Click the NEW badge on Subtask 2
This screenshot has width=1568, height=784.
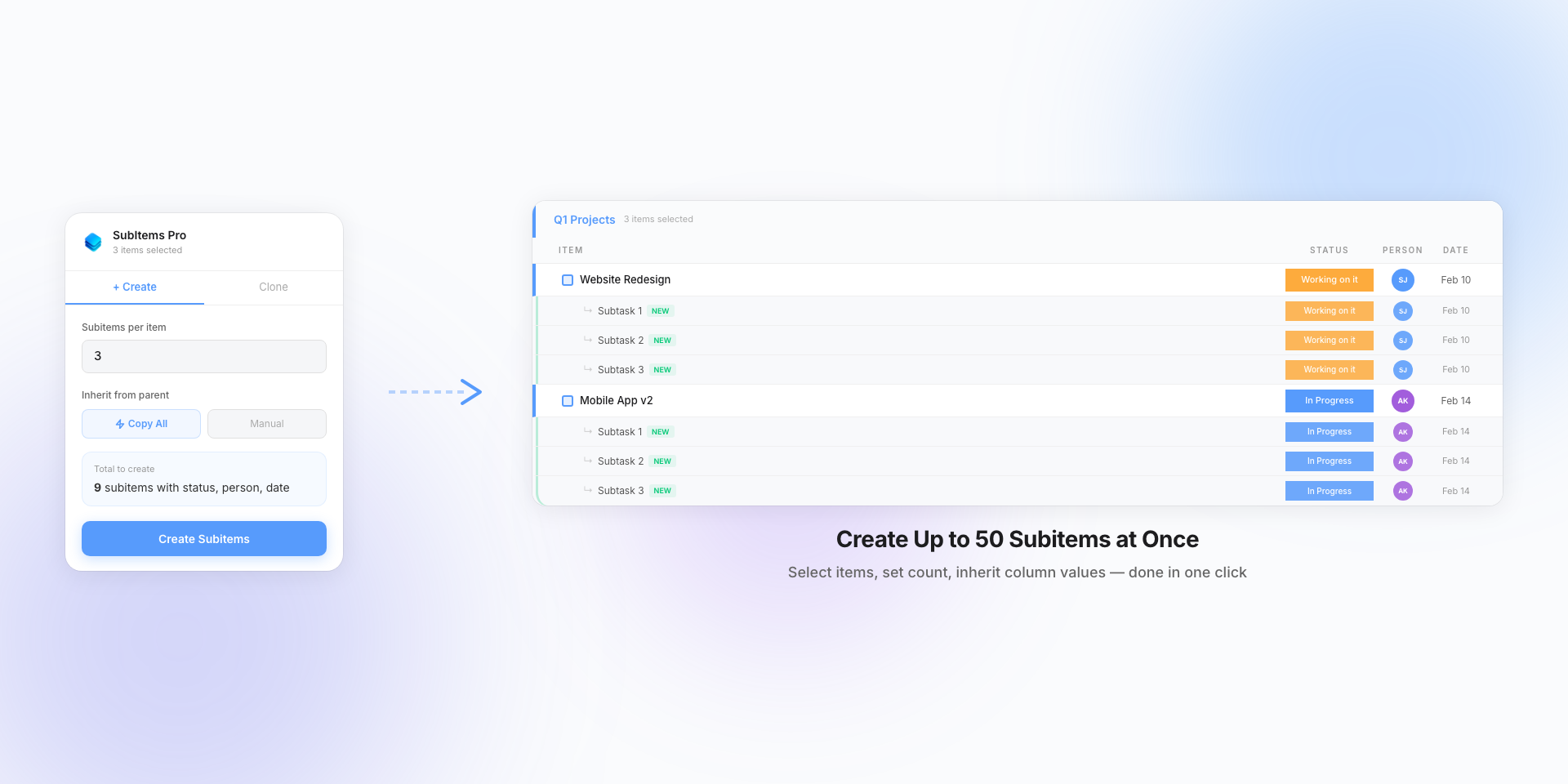coord(661,340)
